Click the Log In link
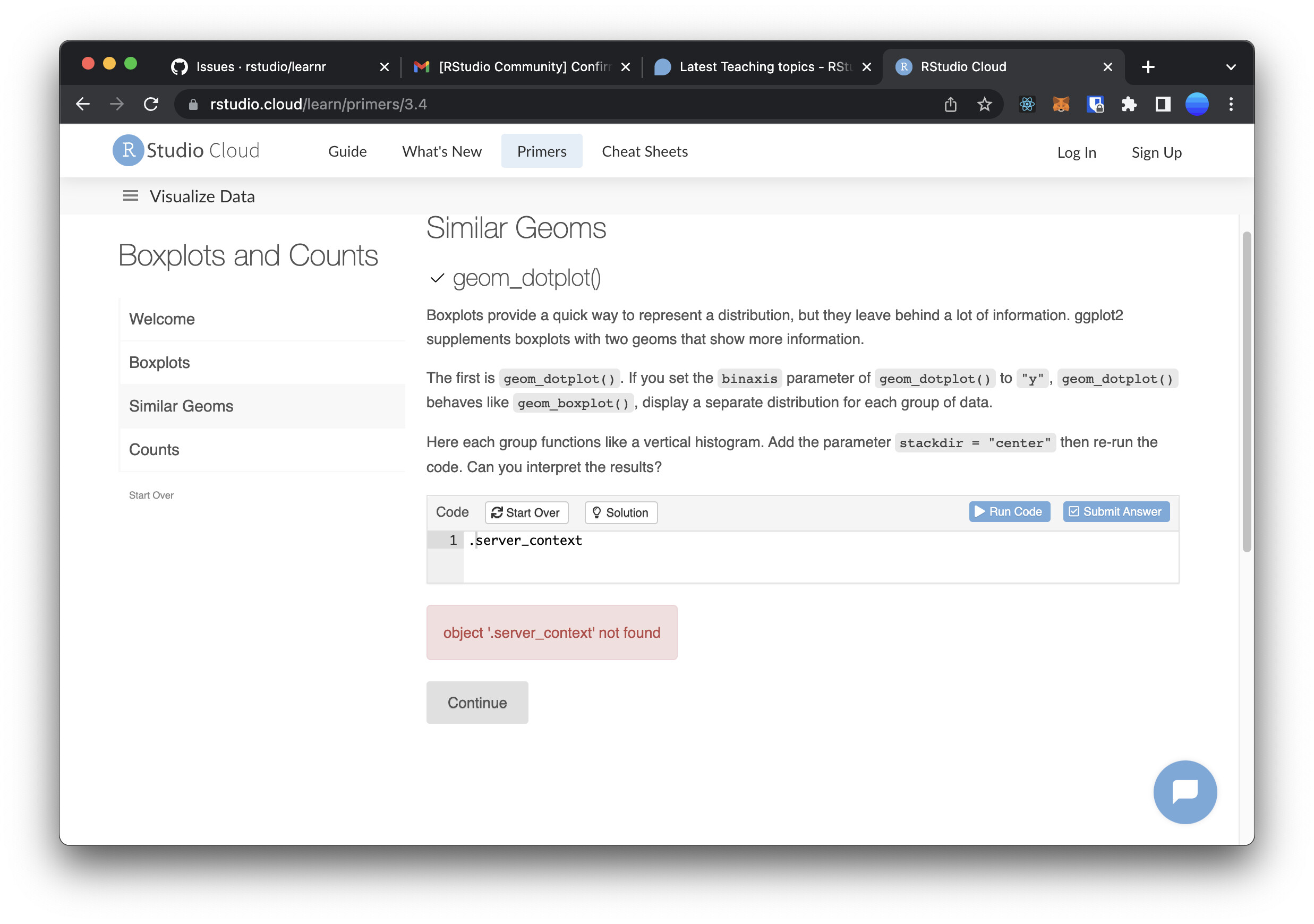 1076,152
